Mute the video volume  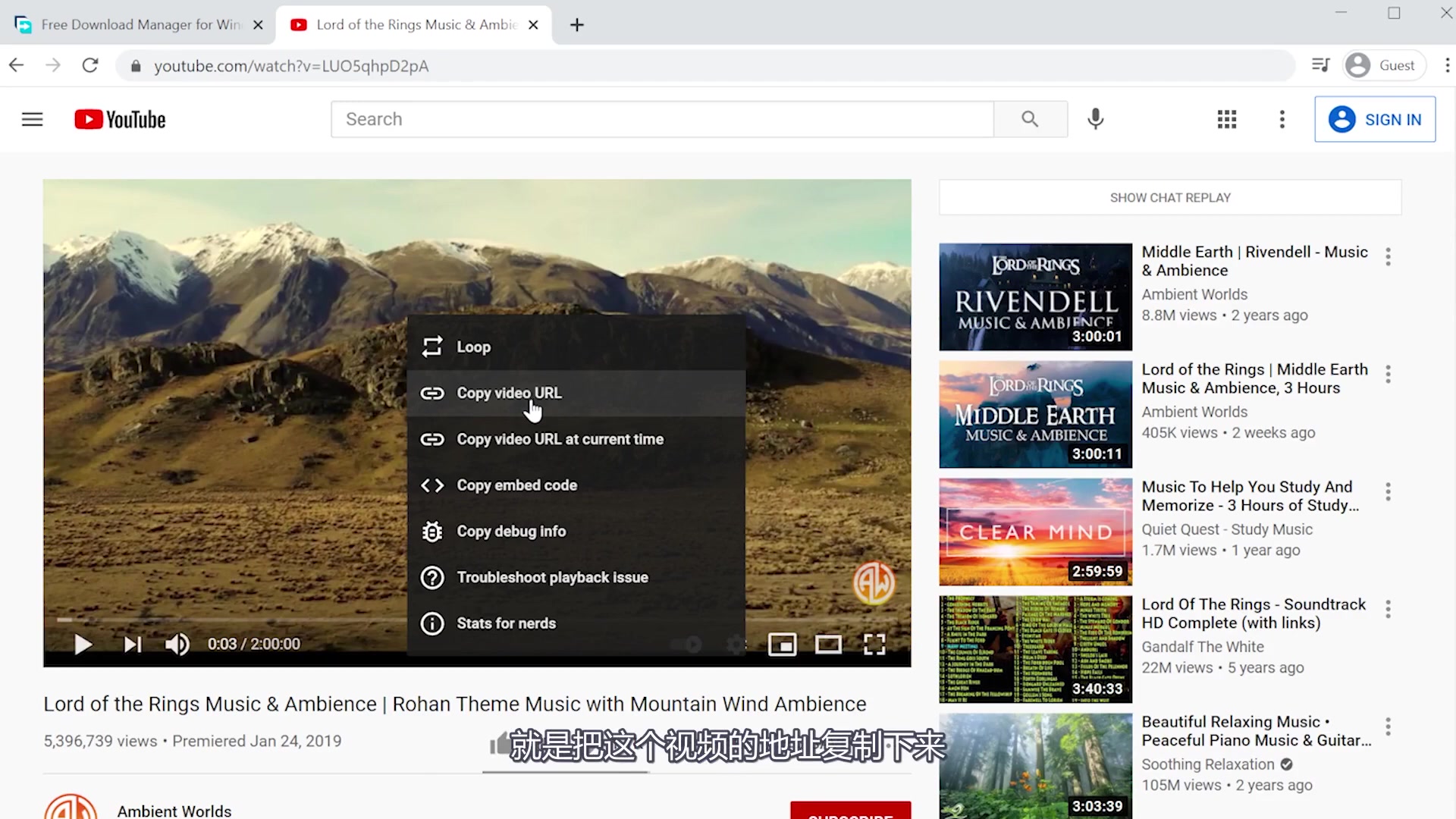click(177, 645)
